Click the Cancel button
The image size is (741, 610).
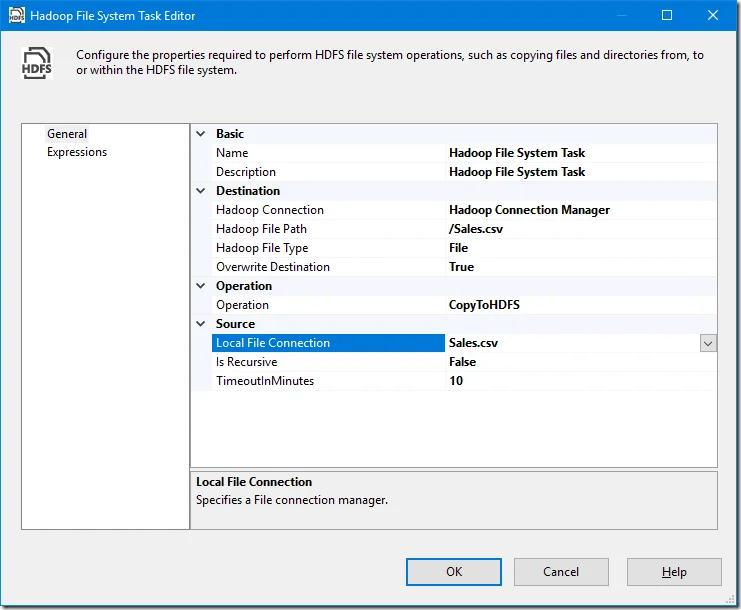point(560,572)
